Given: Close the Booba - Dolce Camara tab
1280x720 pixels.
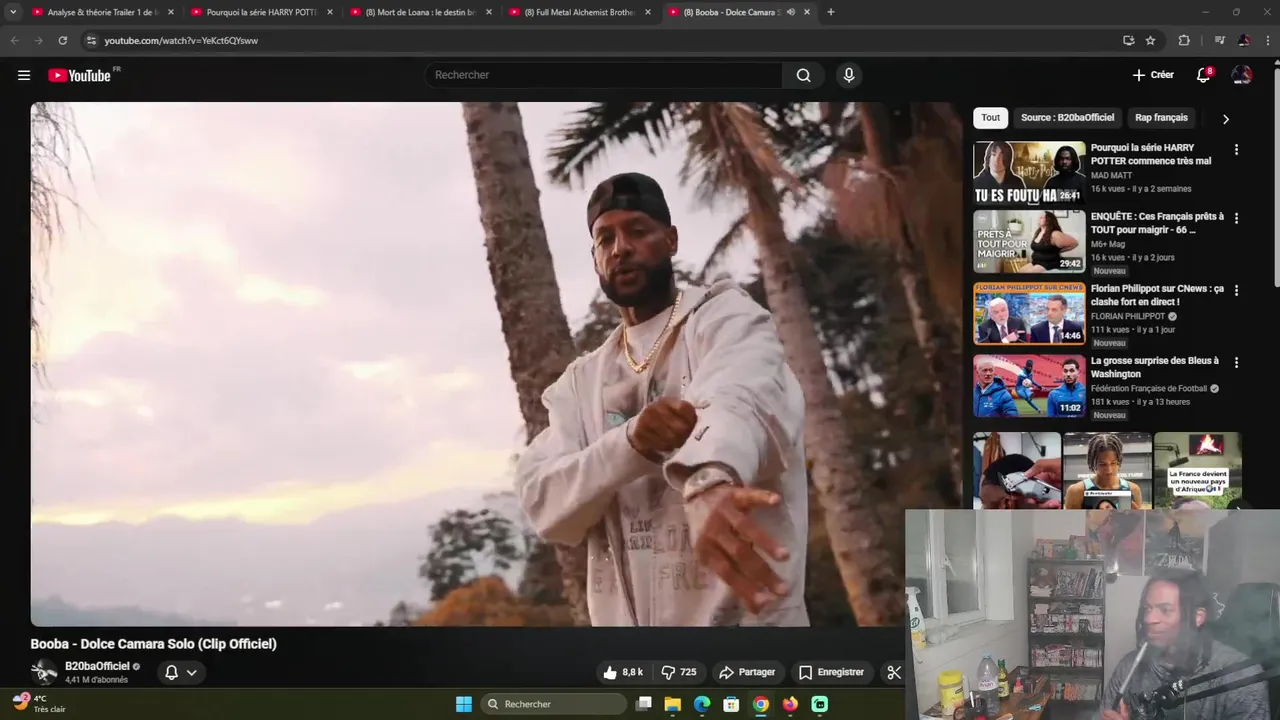Looking at the screenshot, I should 807,12.
